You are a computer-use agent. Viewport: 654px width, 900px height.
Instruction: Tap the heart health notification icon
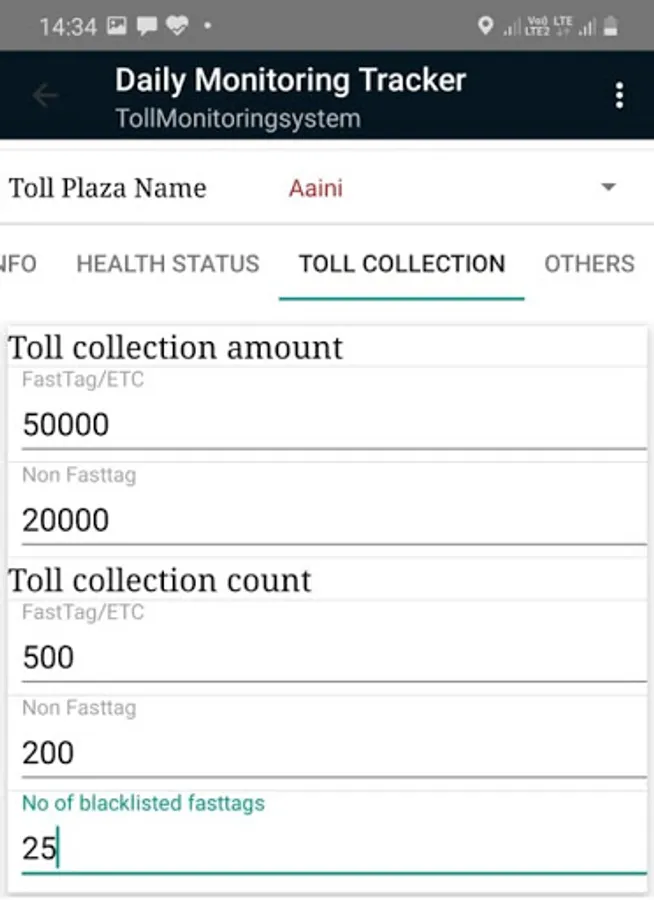coord(177,27)
